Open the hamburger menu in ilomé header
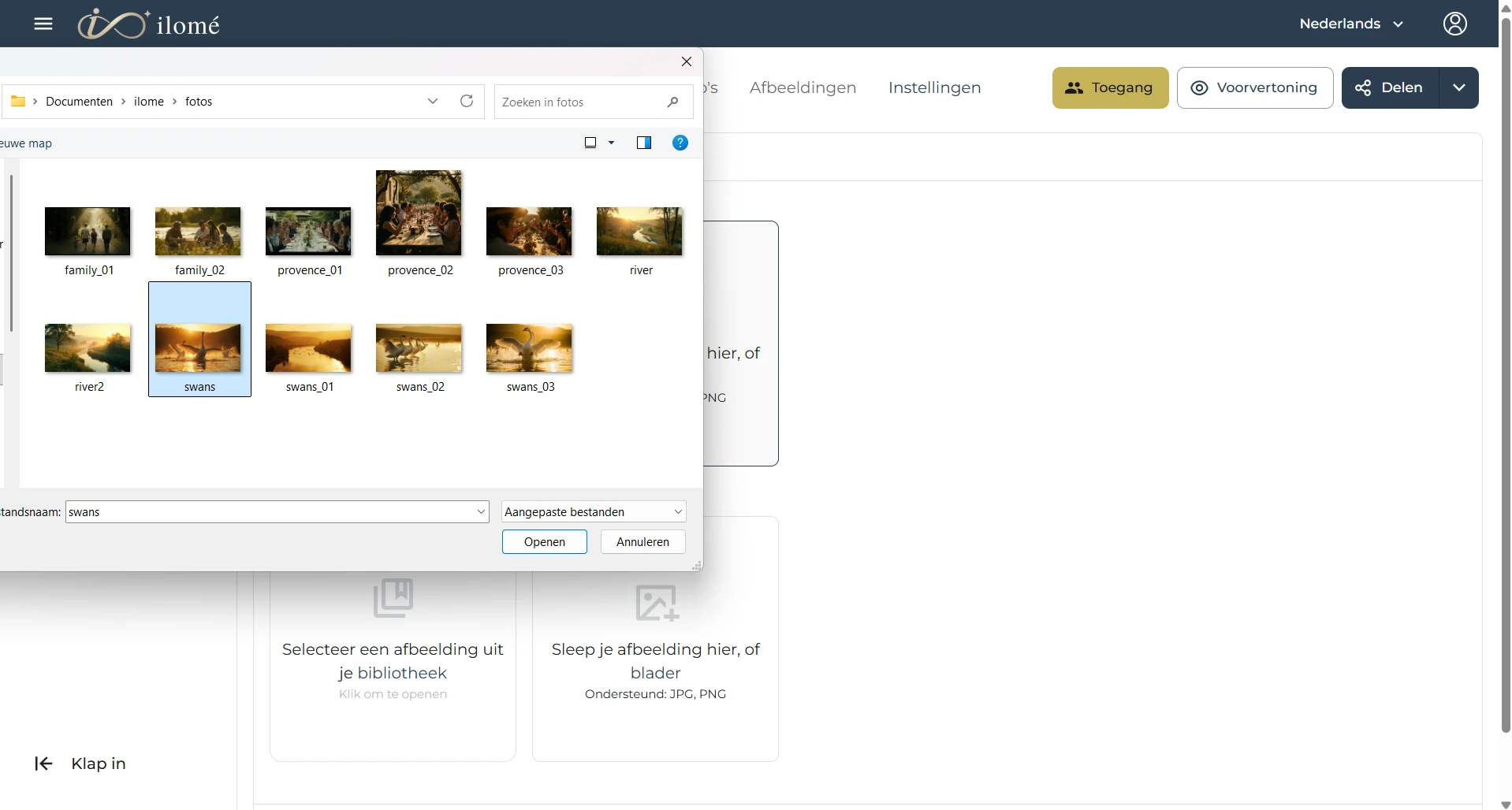 point(43,24)
